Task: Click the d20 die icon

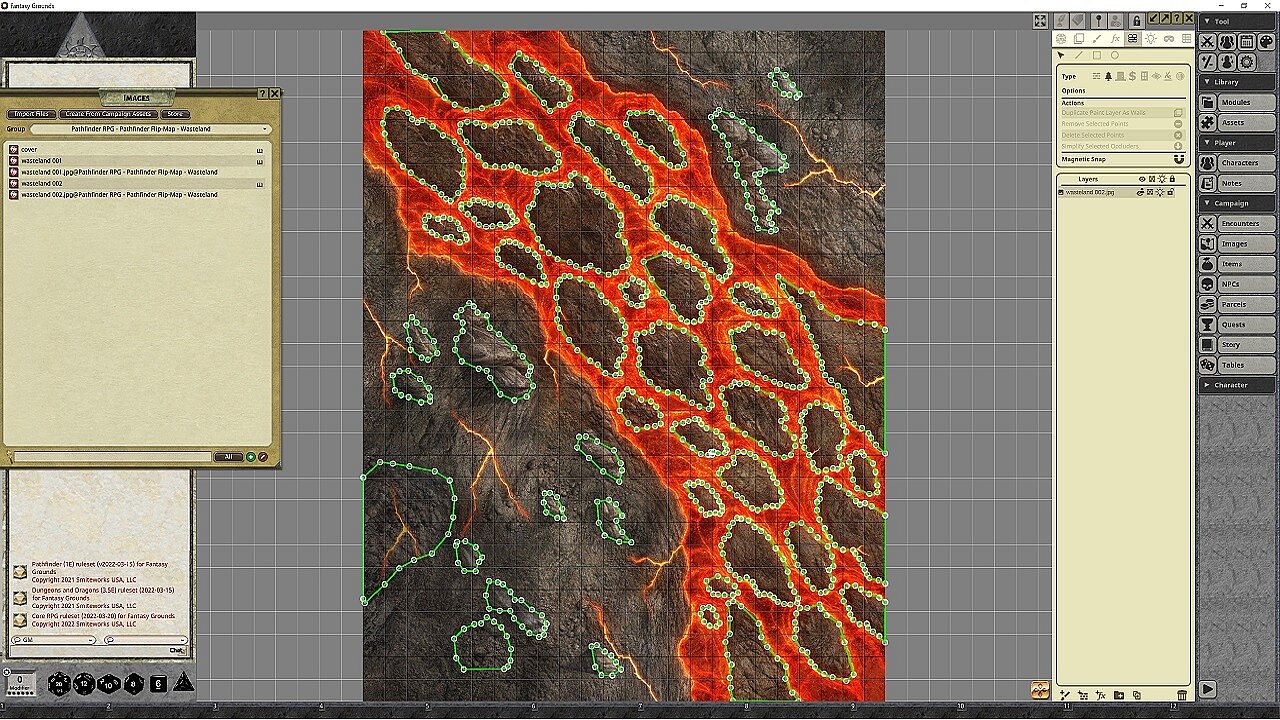Action: click(x=60, y=684)
